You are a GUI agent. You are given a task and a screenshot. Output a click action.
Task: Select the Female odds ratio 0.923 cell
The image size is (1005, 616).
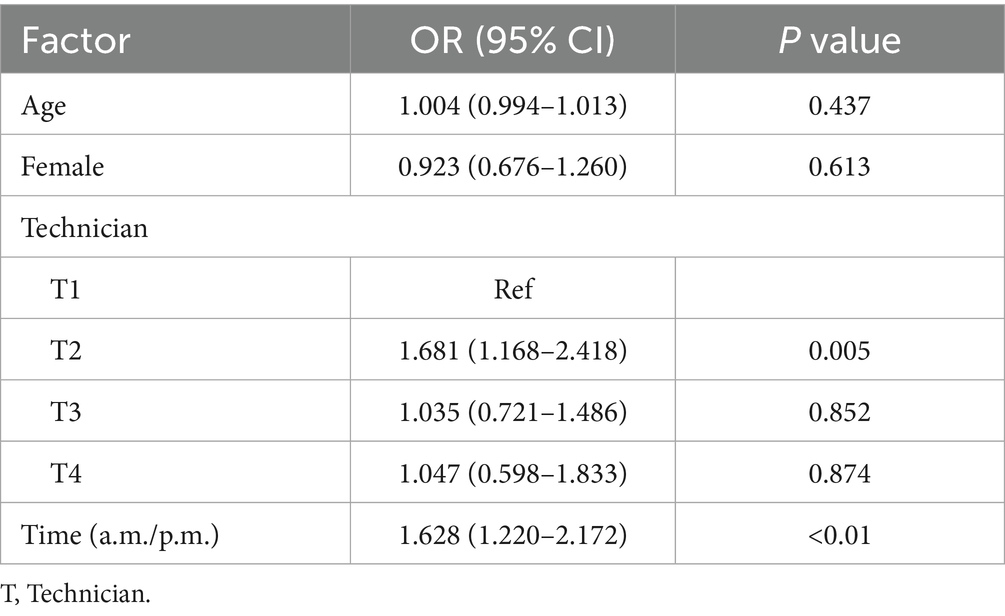[x=512, y=166]
